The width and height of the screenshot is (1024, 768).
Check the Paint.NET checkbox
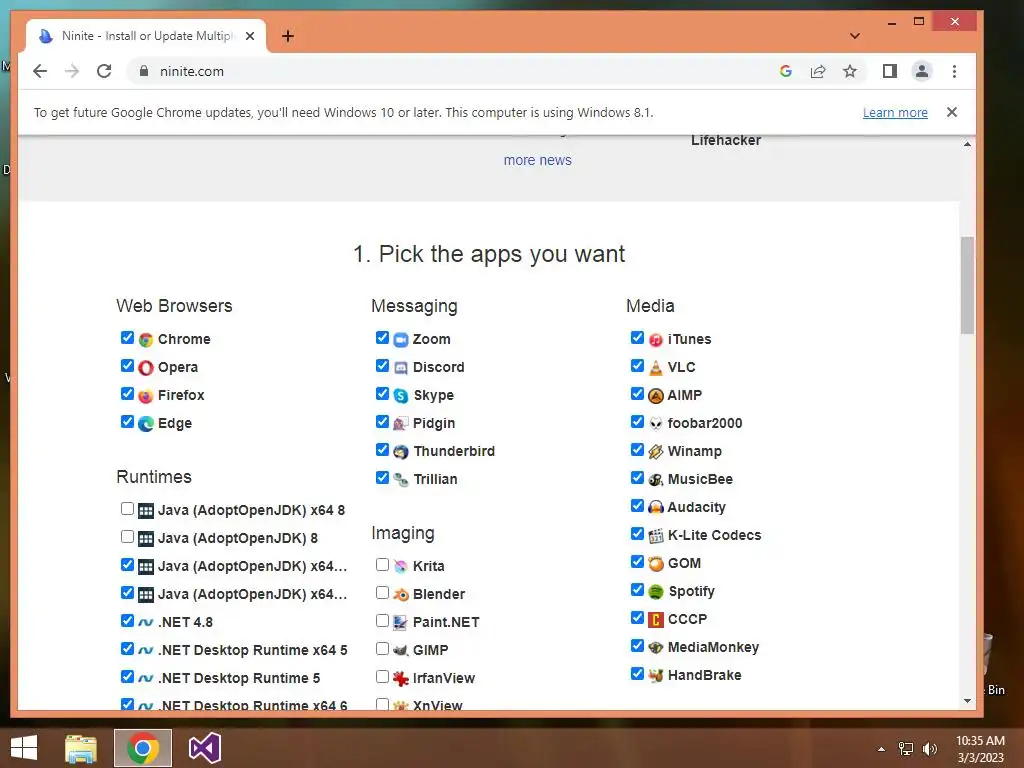point(383,620)
